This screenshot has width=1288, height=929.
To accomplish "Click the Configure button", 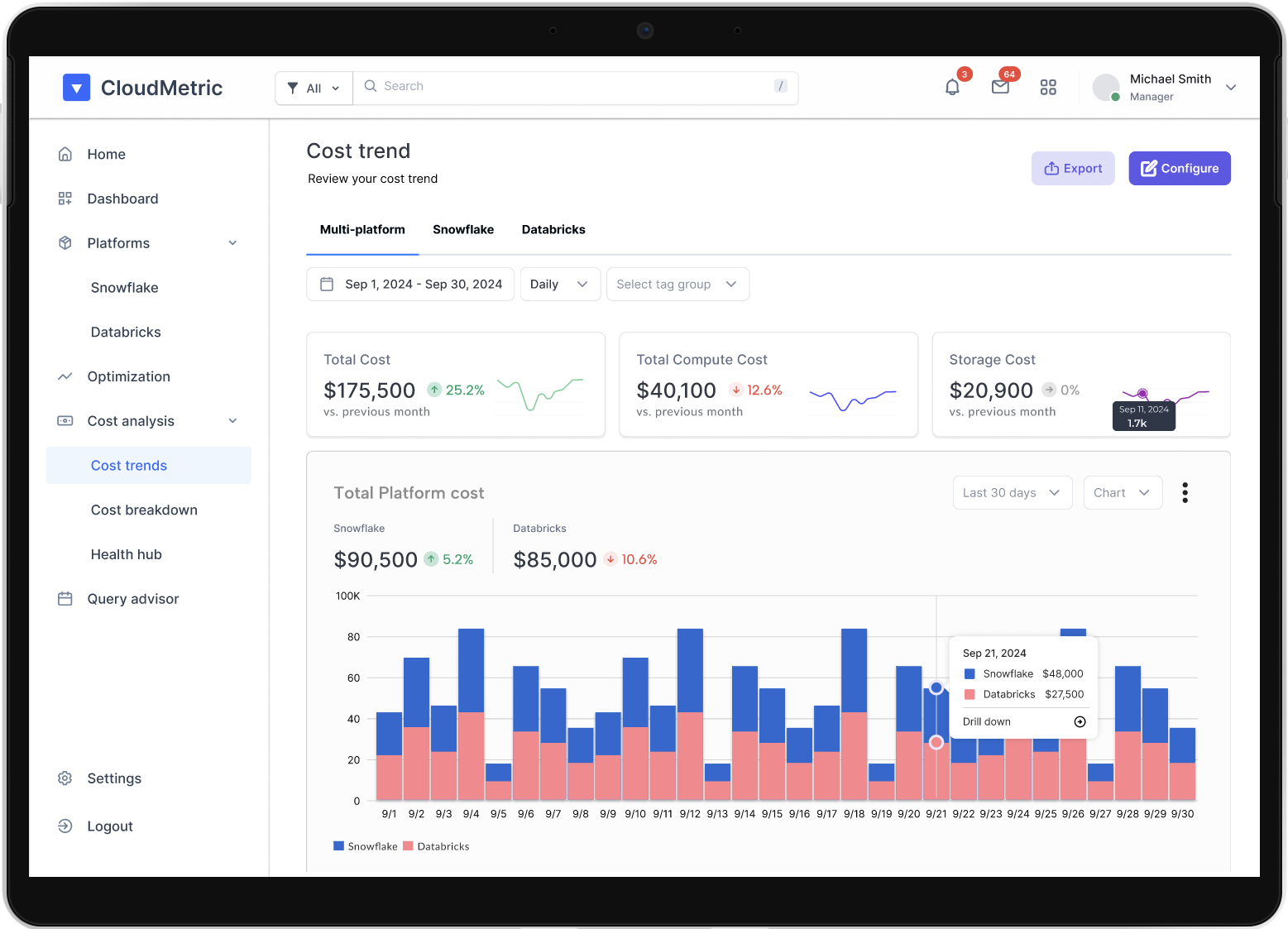I will [1179, 169].
